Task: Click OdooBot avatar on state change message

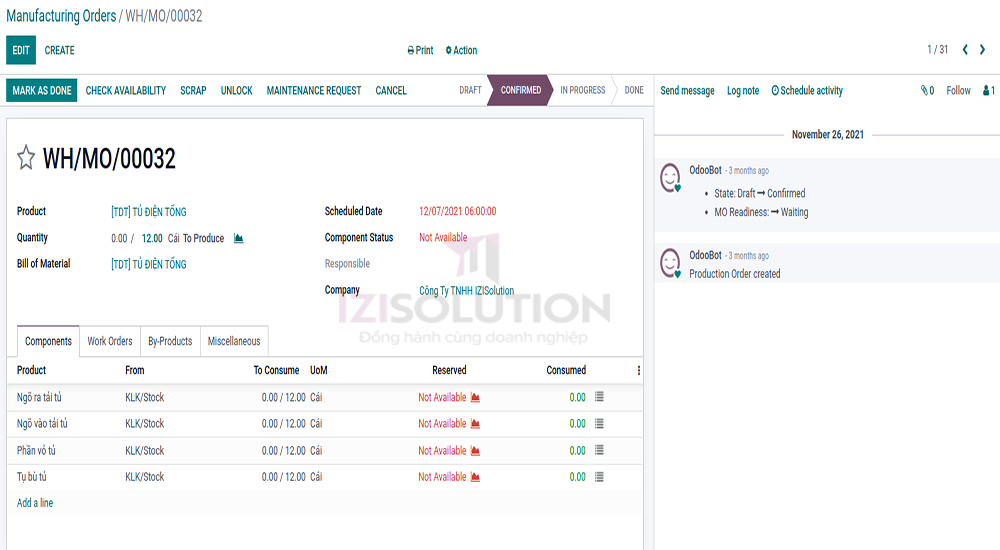Action: coord(670,178)
